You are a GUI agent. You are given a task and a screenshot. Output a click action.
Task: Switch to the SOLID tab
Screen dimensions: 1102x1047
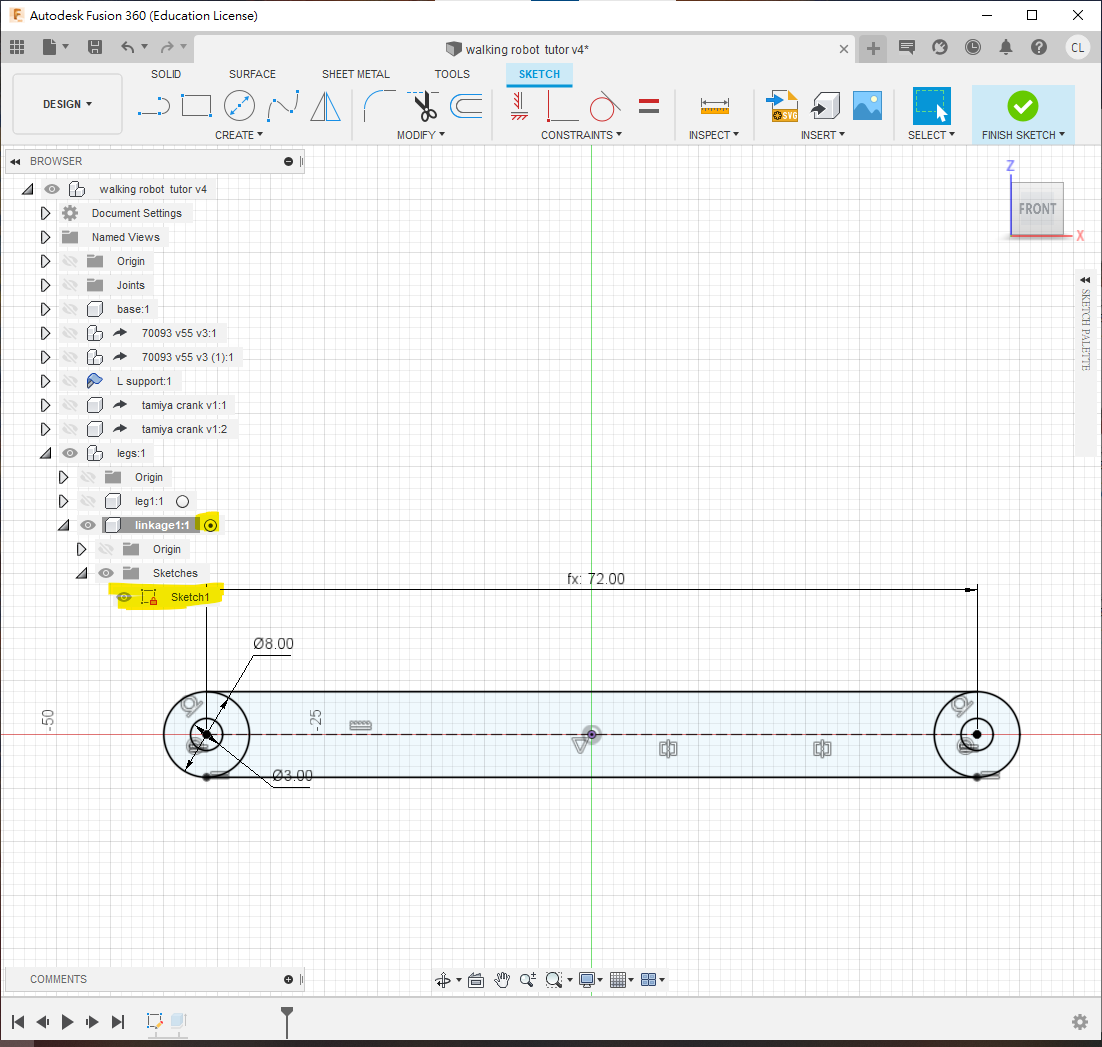click(166, 74)
